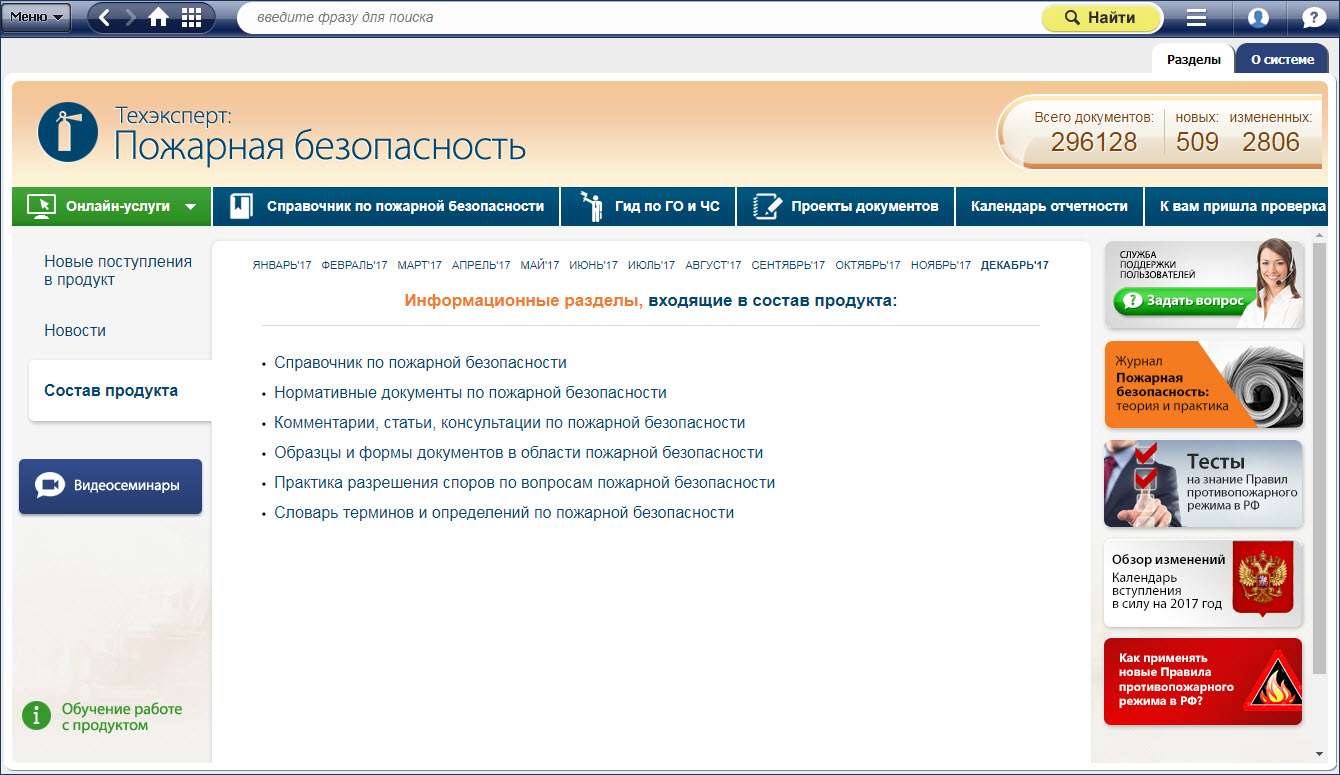
Task: Open Практика разрешения споров link
Action: (x=525, y=483)
